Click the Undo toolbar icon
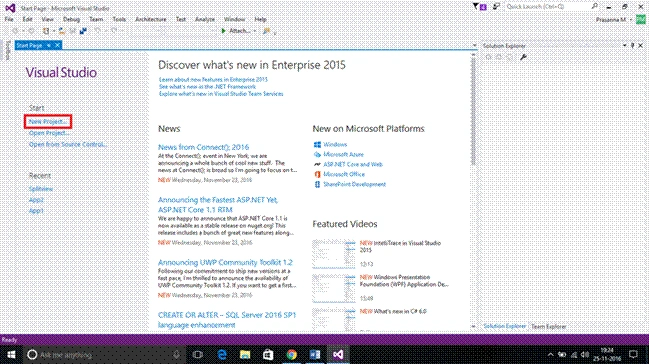The image size is (649, 364). point(98,31)
